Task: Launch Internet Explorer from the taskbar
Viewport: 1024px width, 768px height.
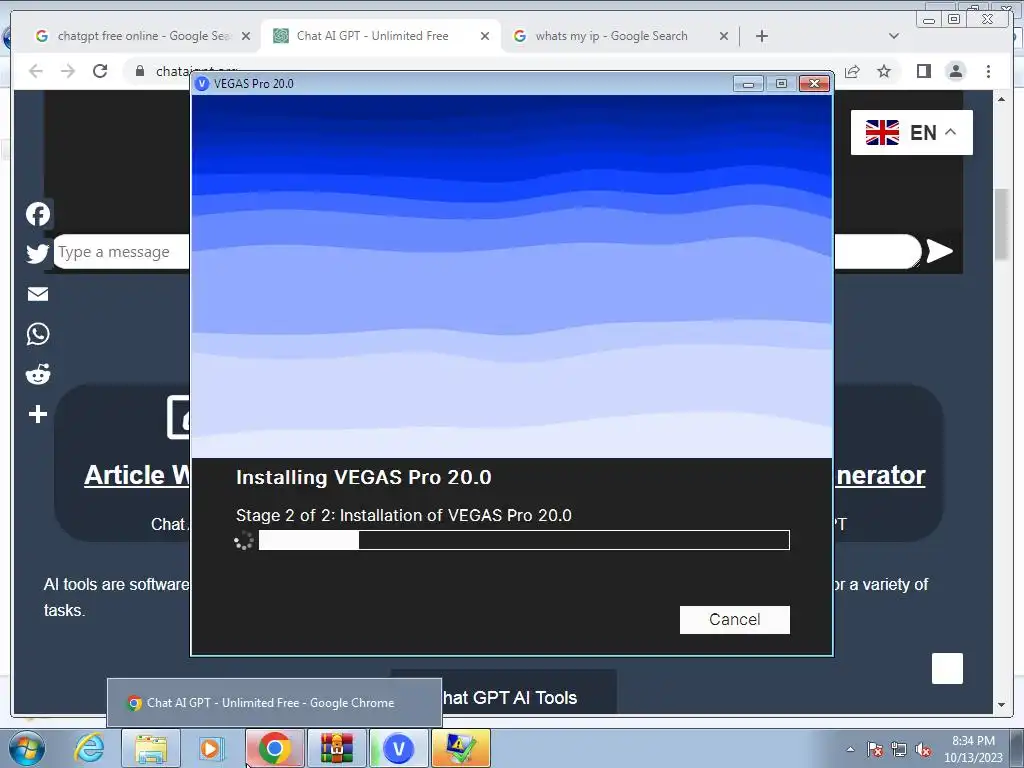Action: point(90,748)
